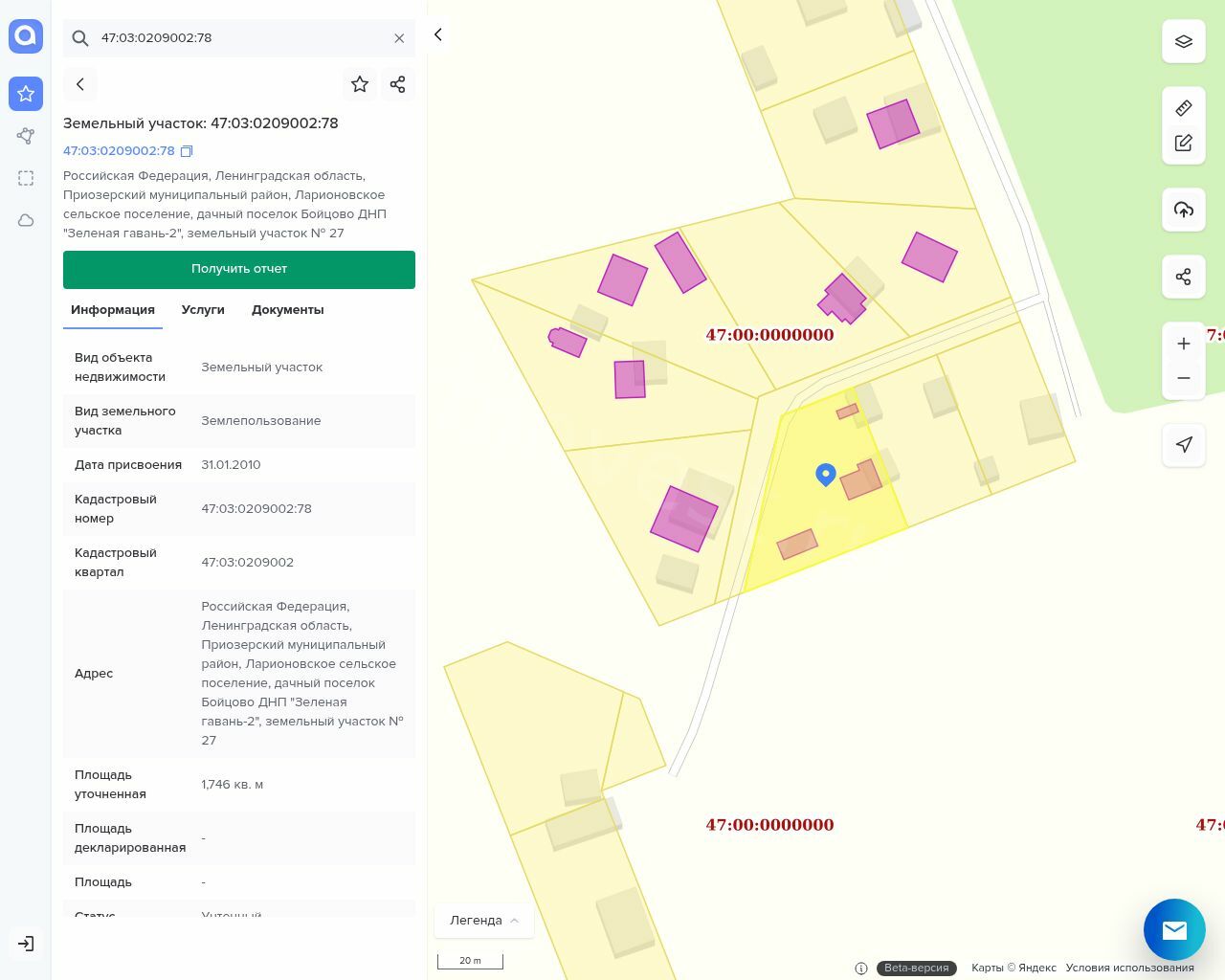
Task: Open Условия использования link
Action: coord(1129,968)
